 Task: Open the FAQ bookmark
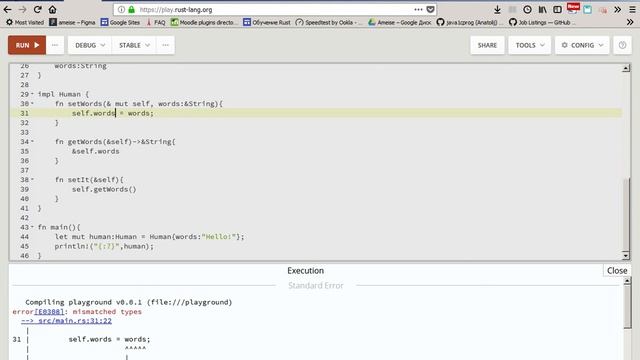point(156,22)
